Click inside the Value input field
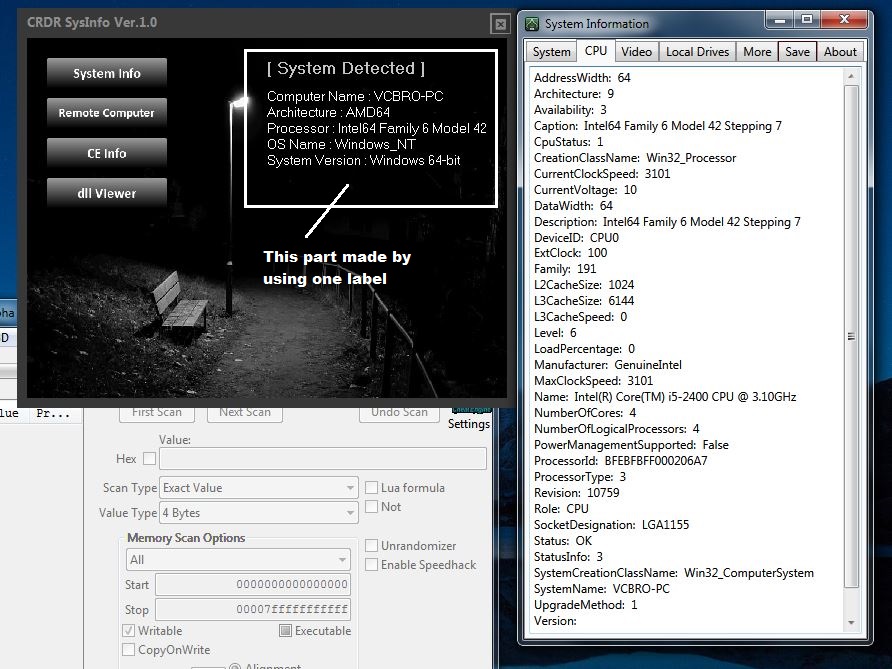 pos(320,458)
